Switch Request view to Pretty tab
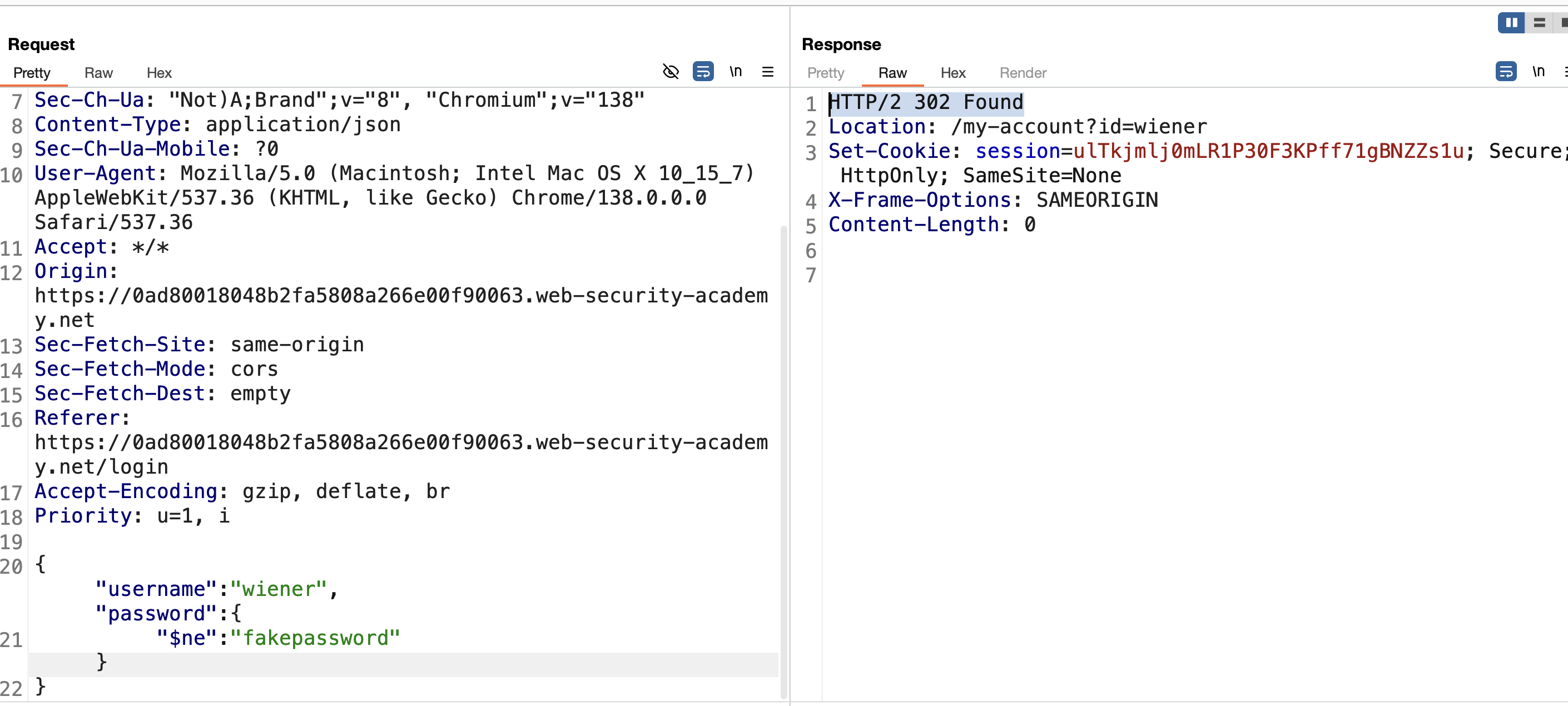The height and width of the screenshot is (706, 1568). (32, 73)
